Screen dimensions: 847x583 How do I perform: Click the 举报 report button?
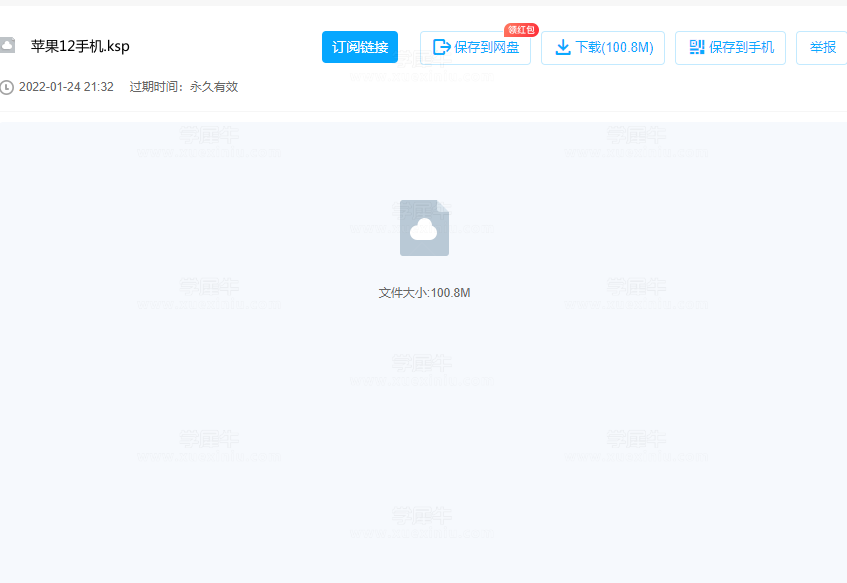822,48
